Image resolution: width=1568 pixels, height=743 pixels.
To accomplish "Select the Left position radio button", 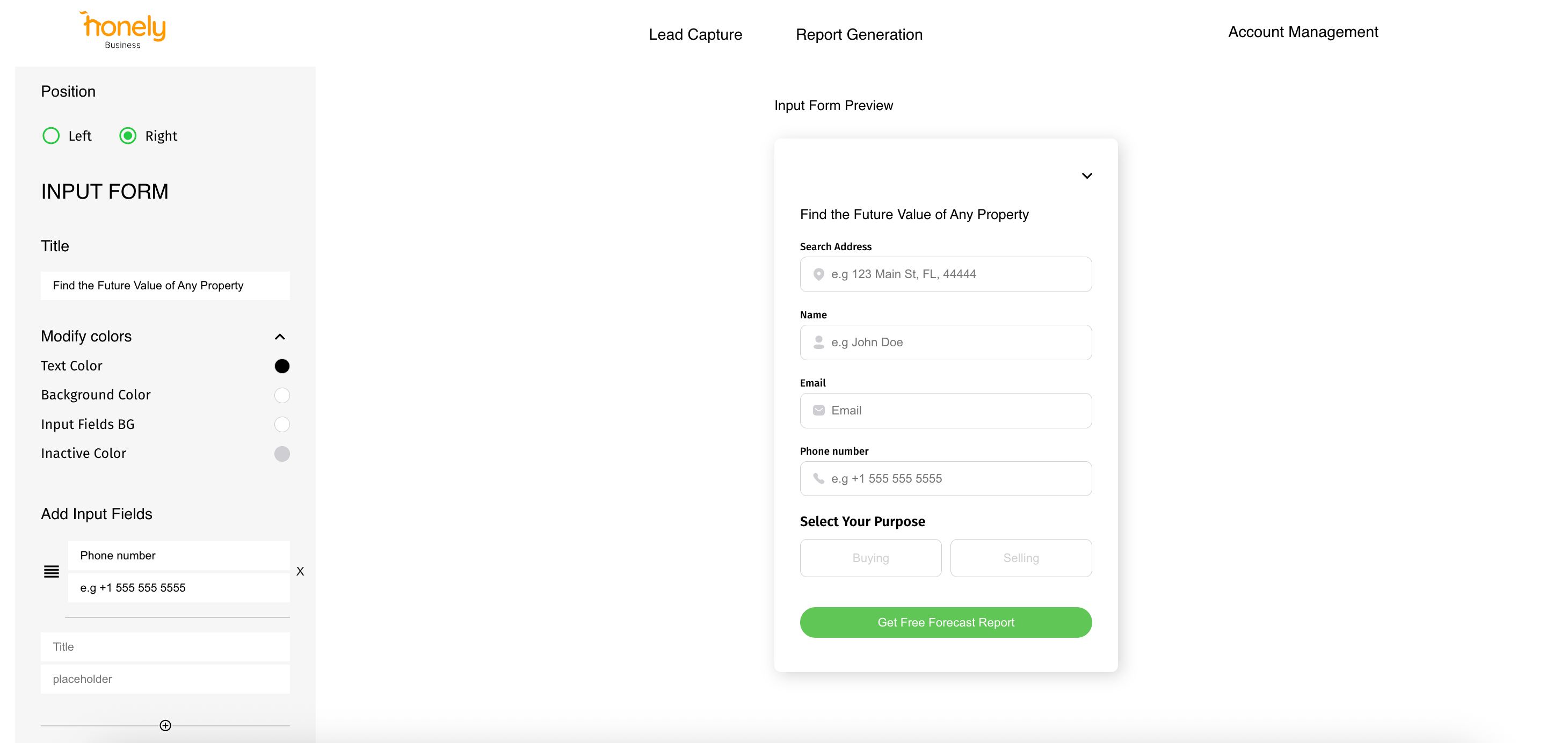I will (x=51, y=136).
